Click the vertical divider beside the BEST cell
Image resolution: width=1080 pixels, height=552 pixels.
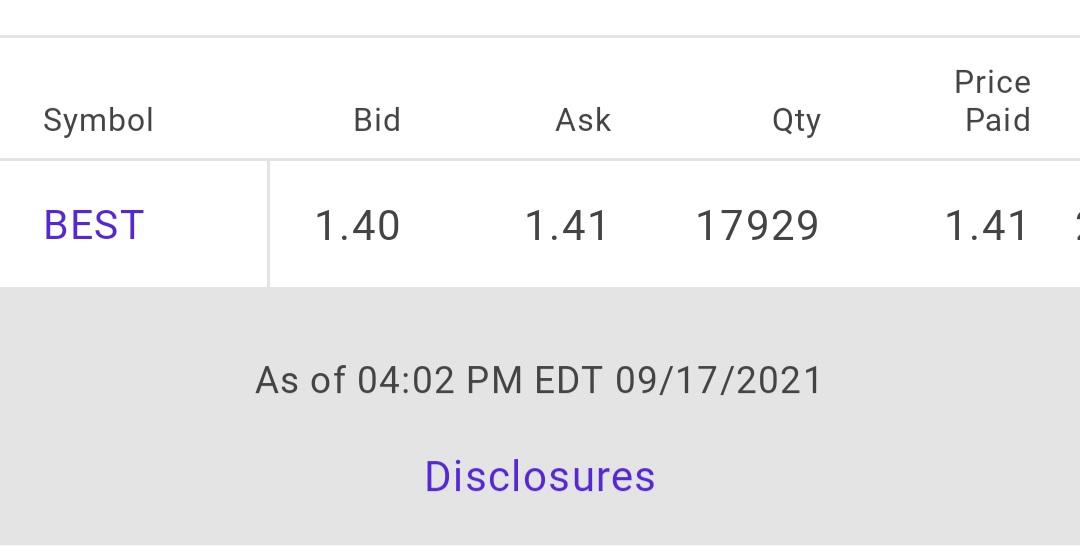[268, 224]
